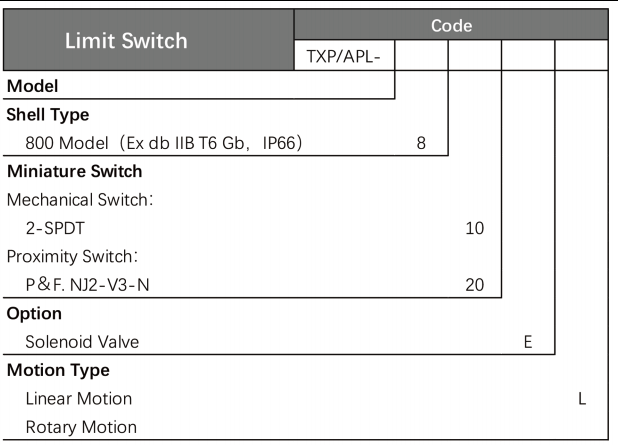Image resolution: width=618 pixels, height=445 pixels.
Task: Click the Code column header
Action: coord(451,22)
